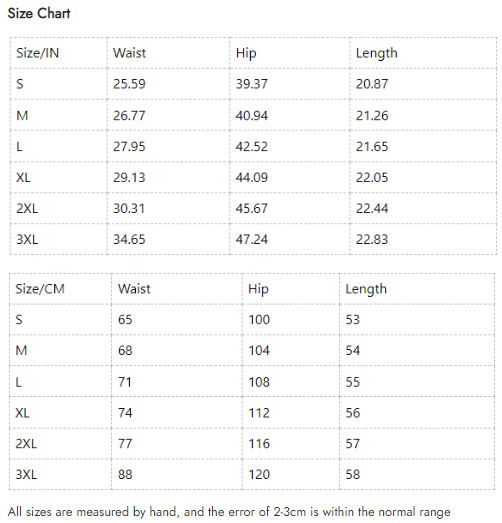Click the L length value 55
The width and height of the screenshot is (502, 523).
point(353,382)
